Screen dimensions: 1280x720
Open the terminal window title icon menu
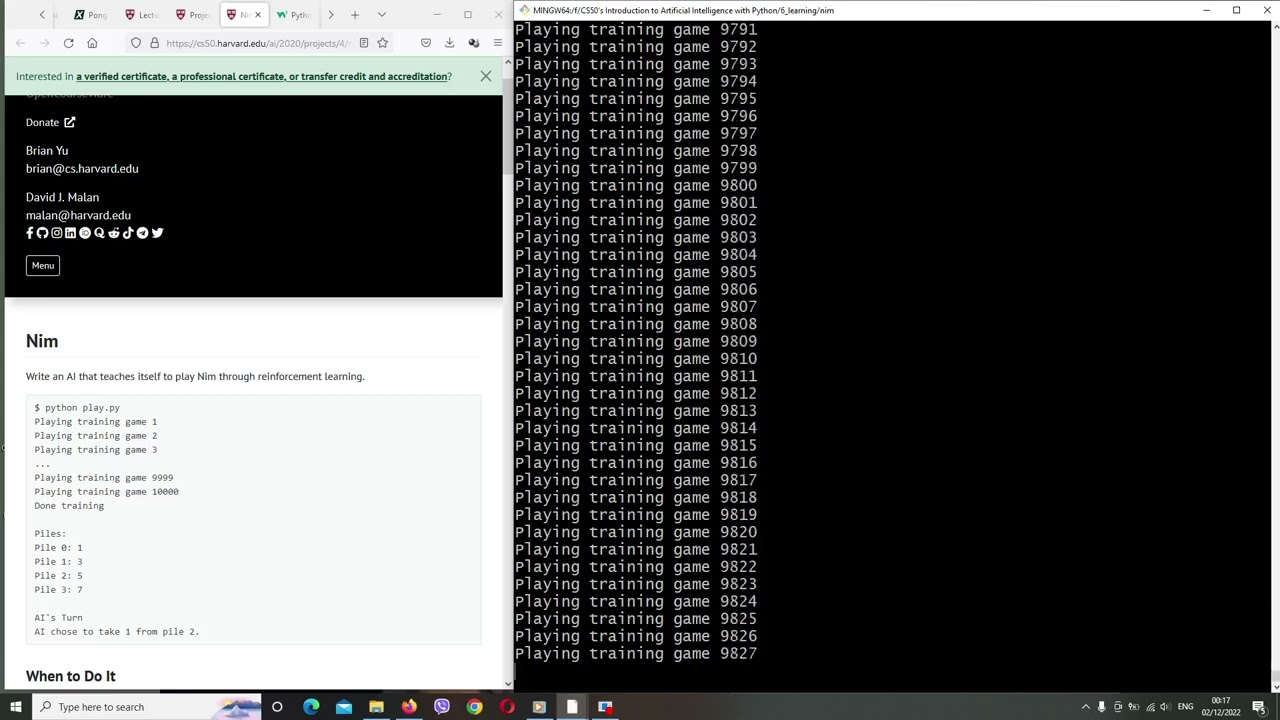(523, 10)
